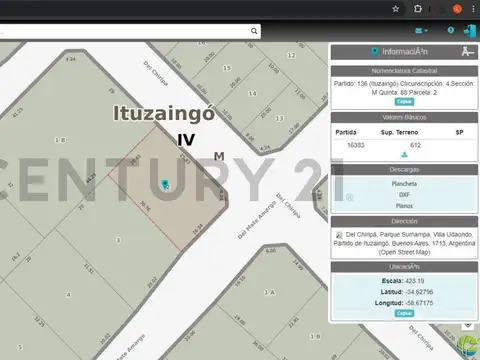The width and height of the screenshot is (480, 360).
Task: Copy the Nomenclatura Catastral text
Action: [404, 101]
